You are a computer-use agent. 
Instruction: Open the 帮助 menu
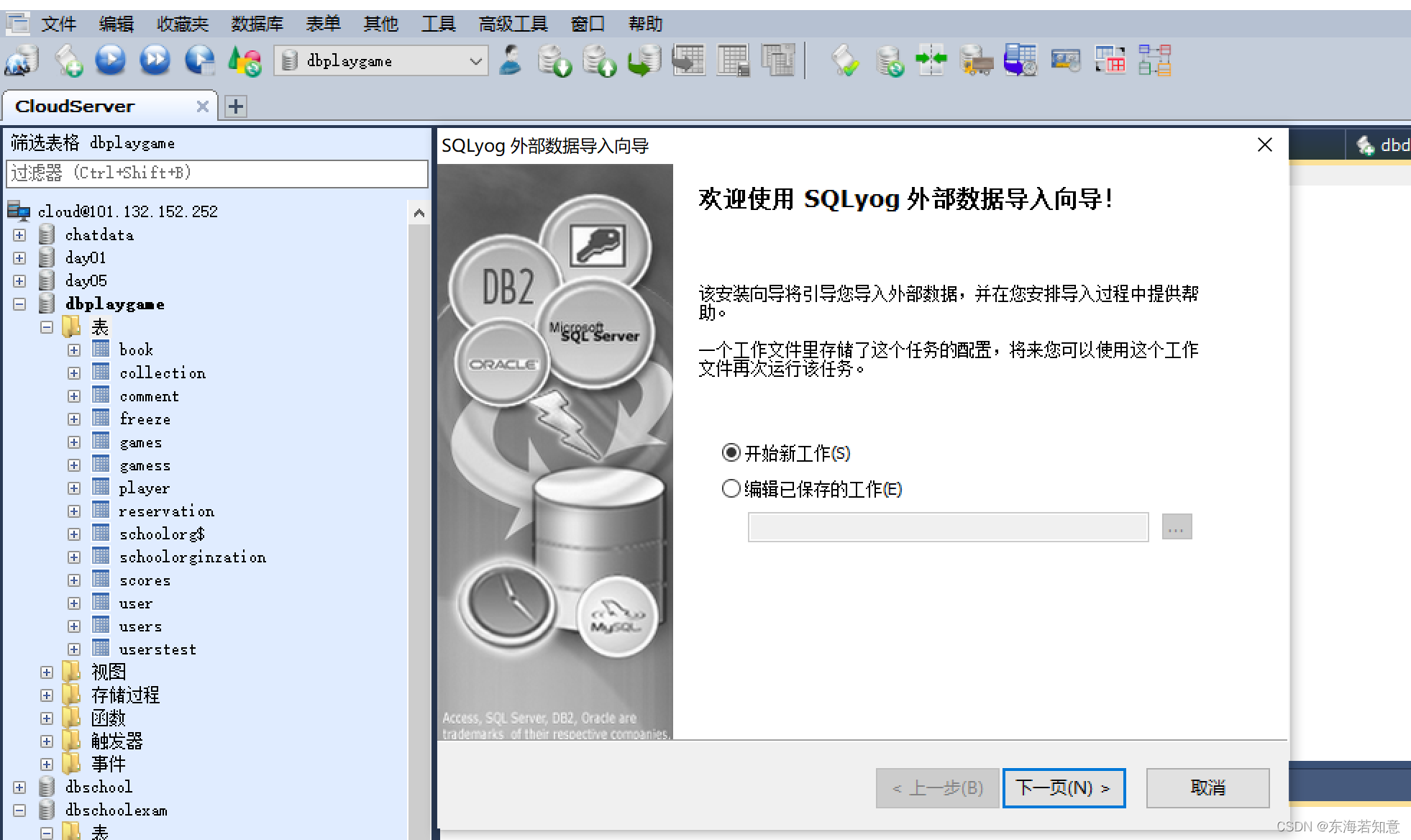(x=646, y=24)
